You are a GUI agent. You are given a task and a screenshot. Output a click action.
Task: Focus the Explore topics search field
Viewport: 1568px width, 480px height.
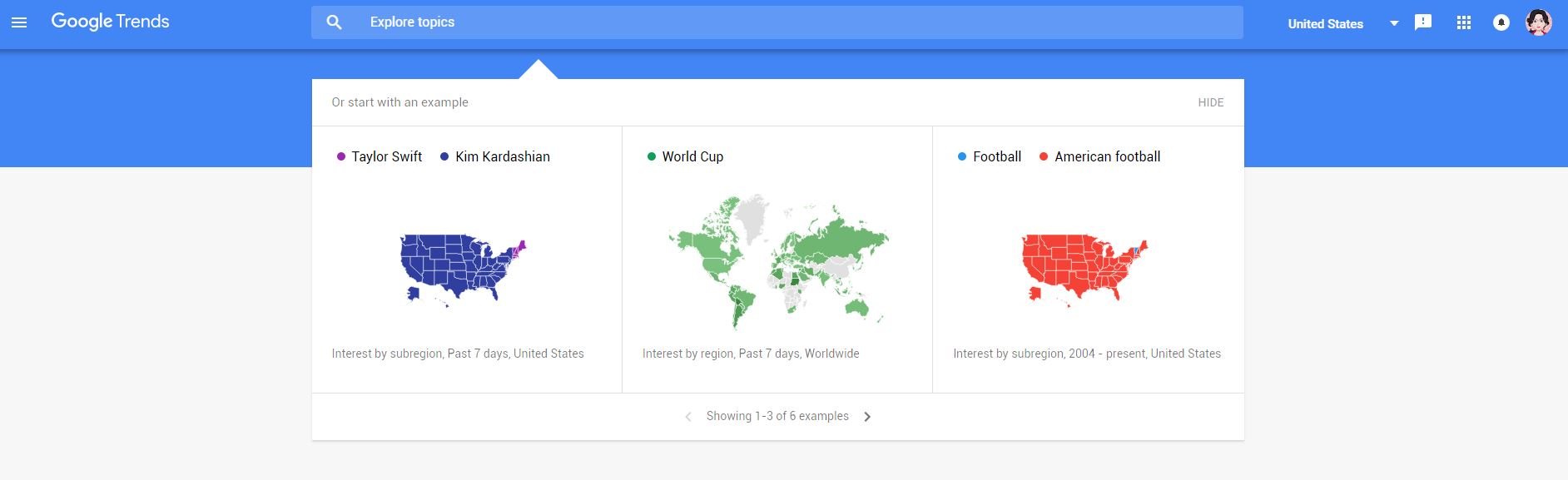click(777, 22)
